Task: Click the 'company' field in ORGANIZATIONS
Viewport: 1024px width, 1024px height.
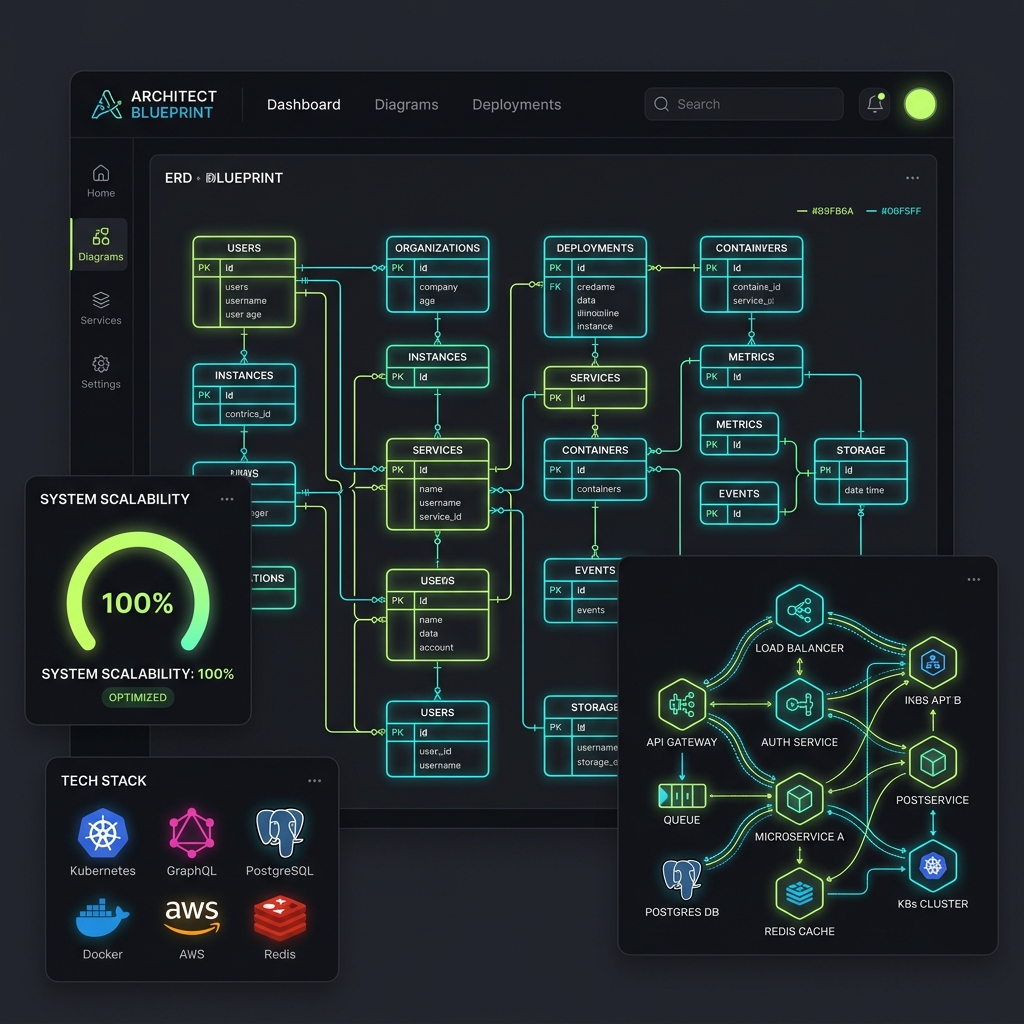Action: (x=438, y=287)
